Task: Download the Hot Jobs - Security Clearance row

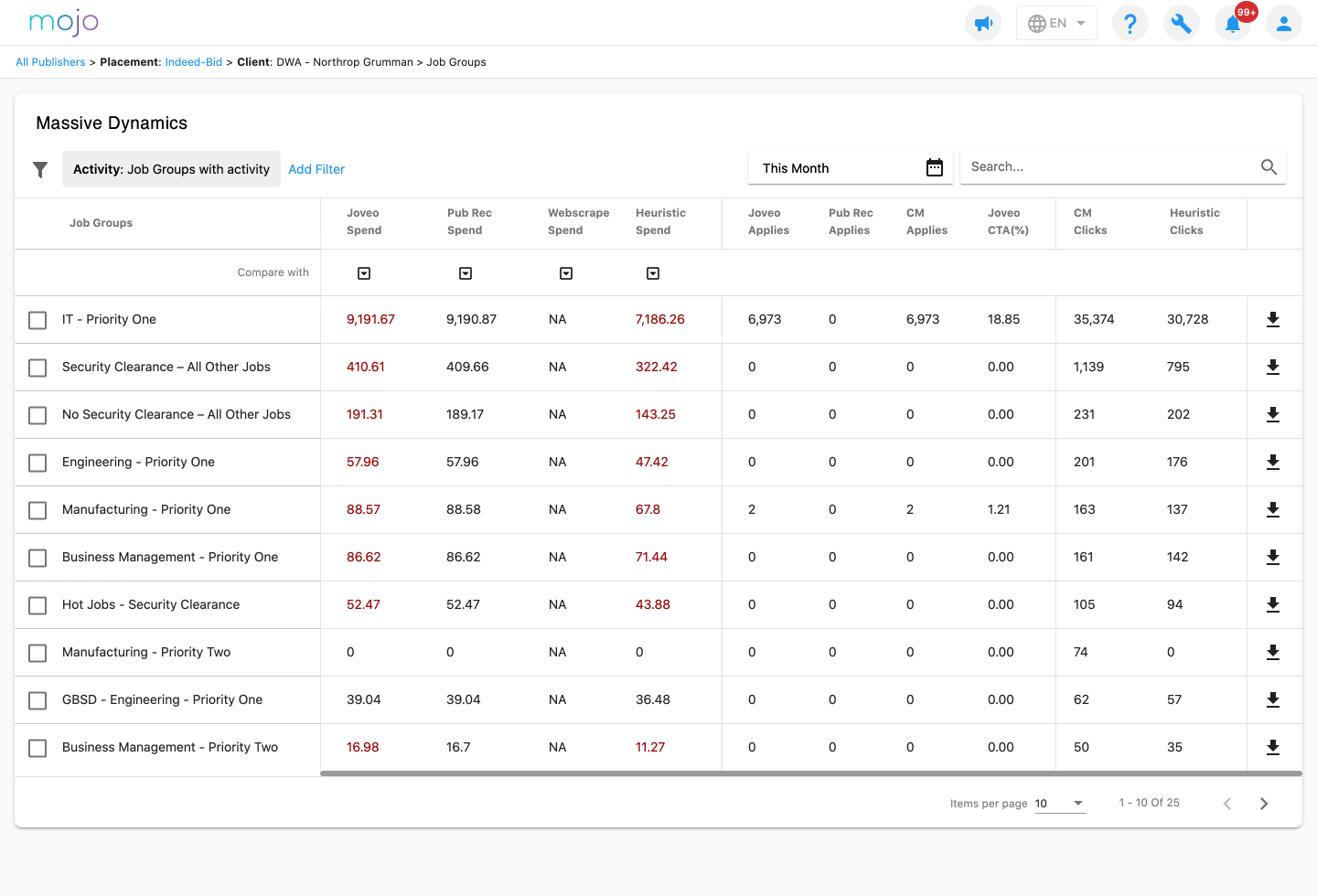Action: click(x=1272, y=604)
